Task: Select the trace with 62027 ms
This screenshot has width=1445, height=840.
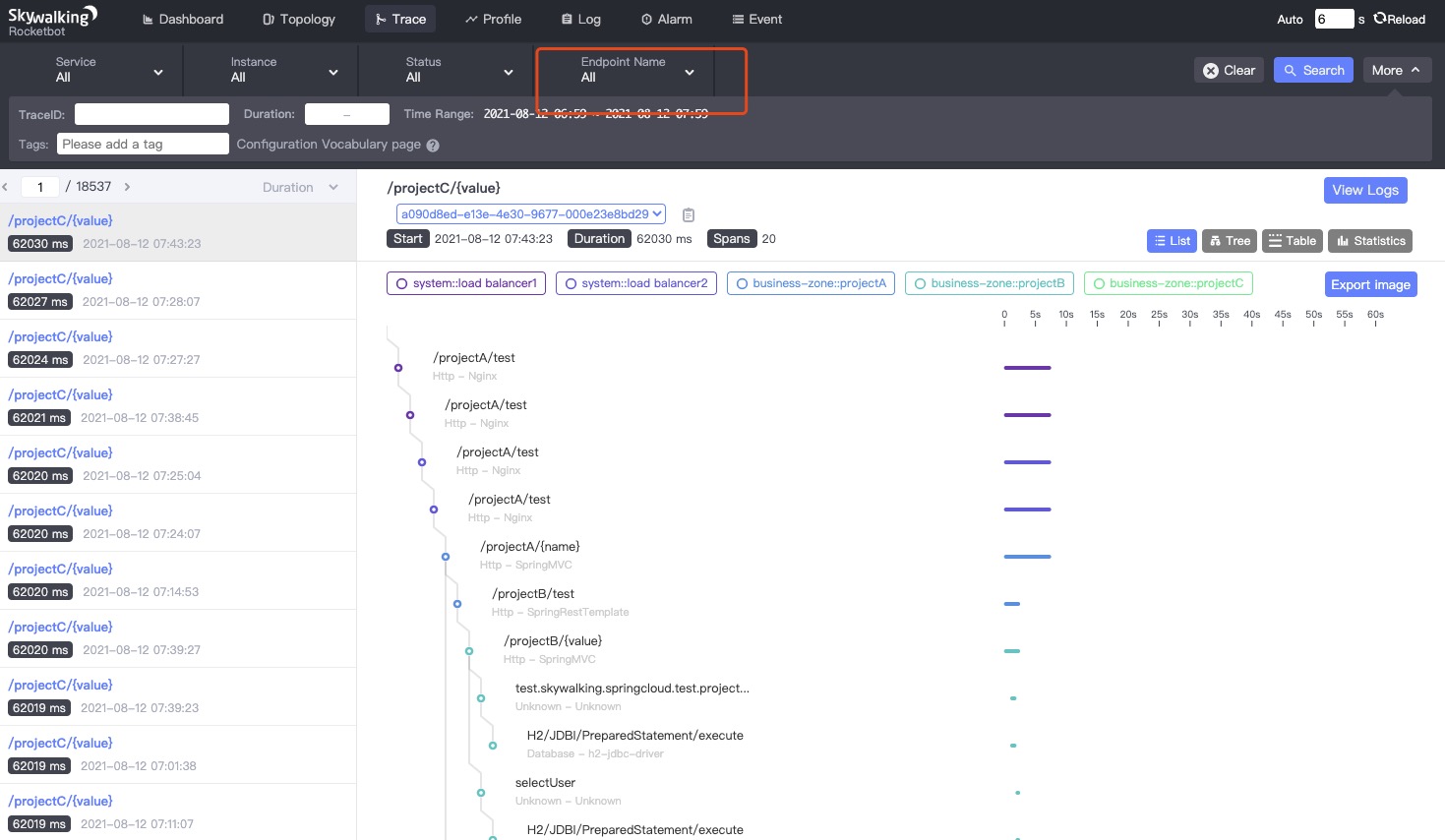Action: [x=178, y=290]
